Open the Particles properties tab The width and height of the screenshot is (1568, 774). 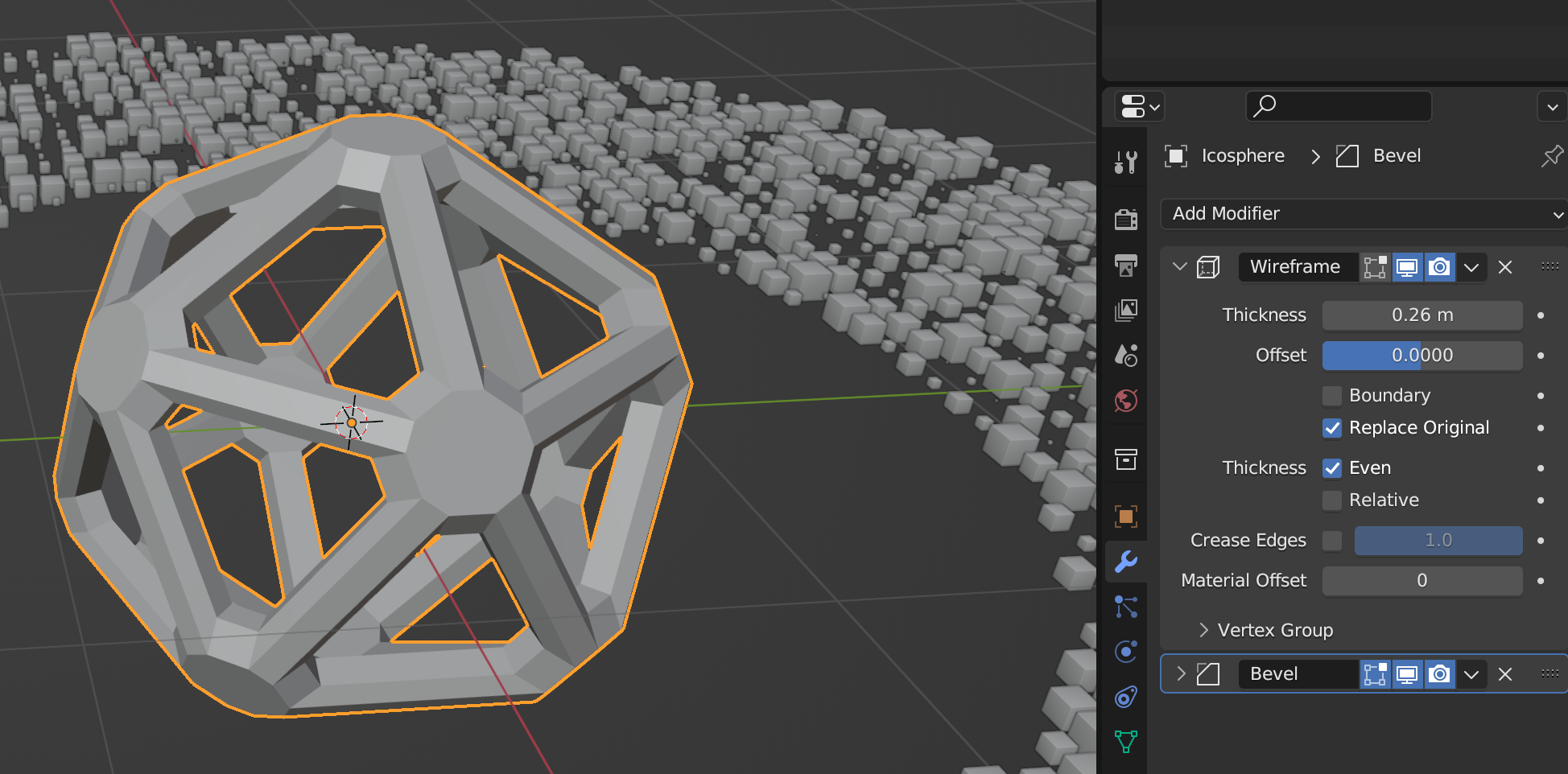(x=1126, y=606)
